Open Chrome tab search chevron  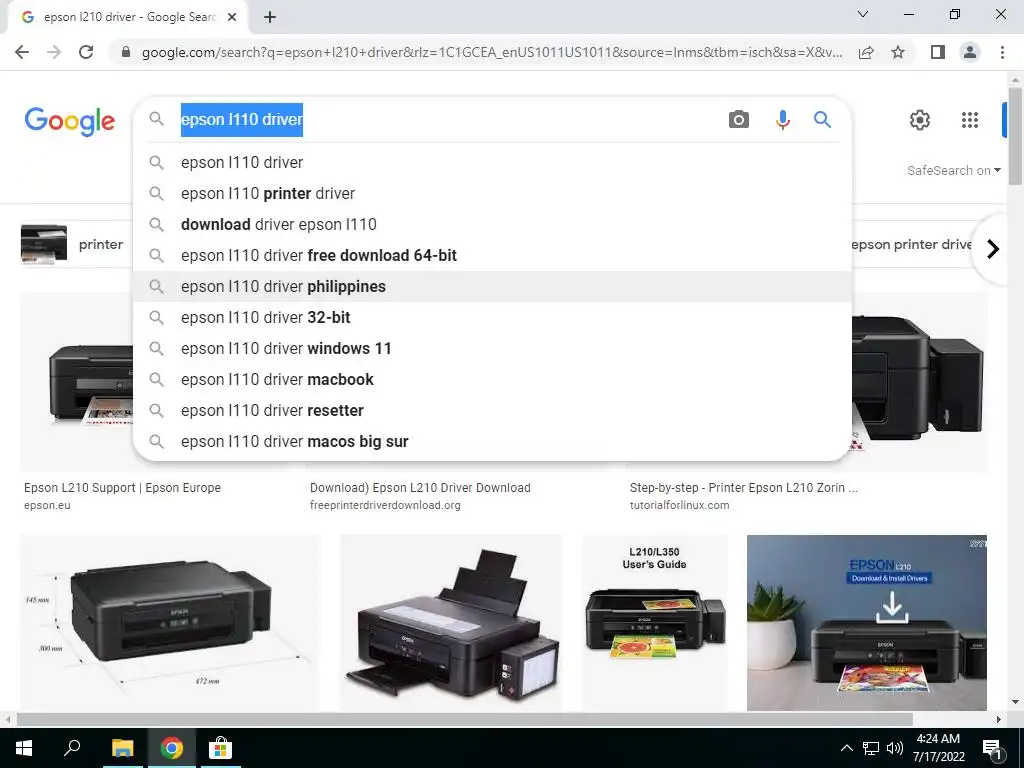[863, 14]
